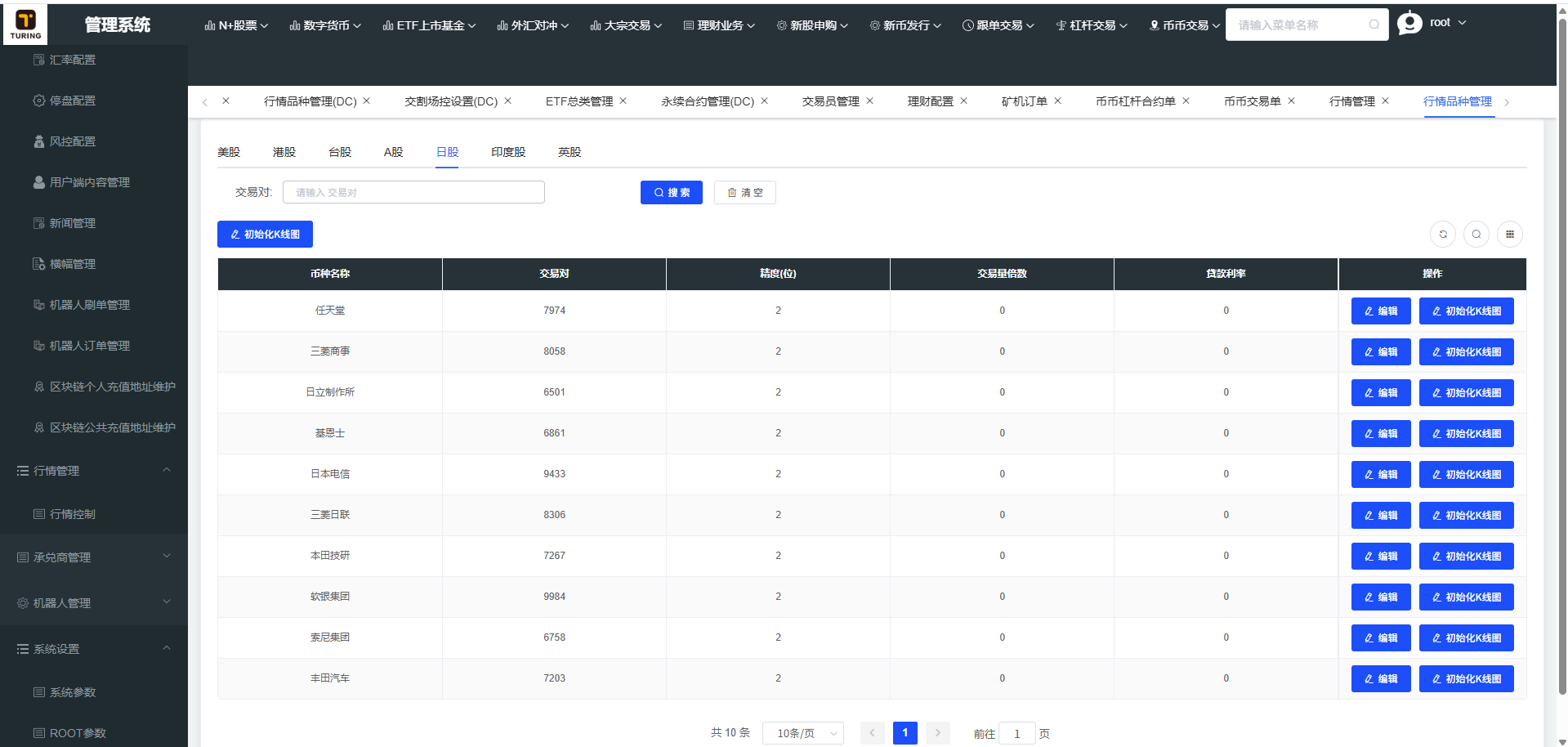Open the 10条/页 page size dropdown
This screenshot has width=1568, height=747.
(802, 733)
